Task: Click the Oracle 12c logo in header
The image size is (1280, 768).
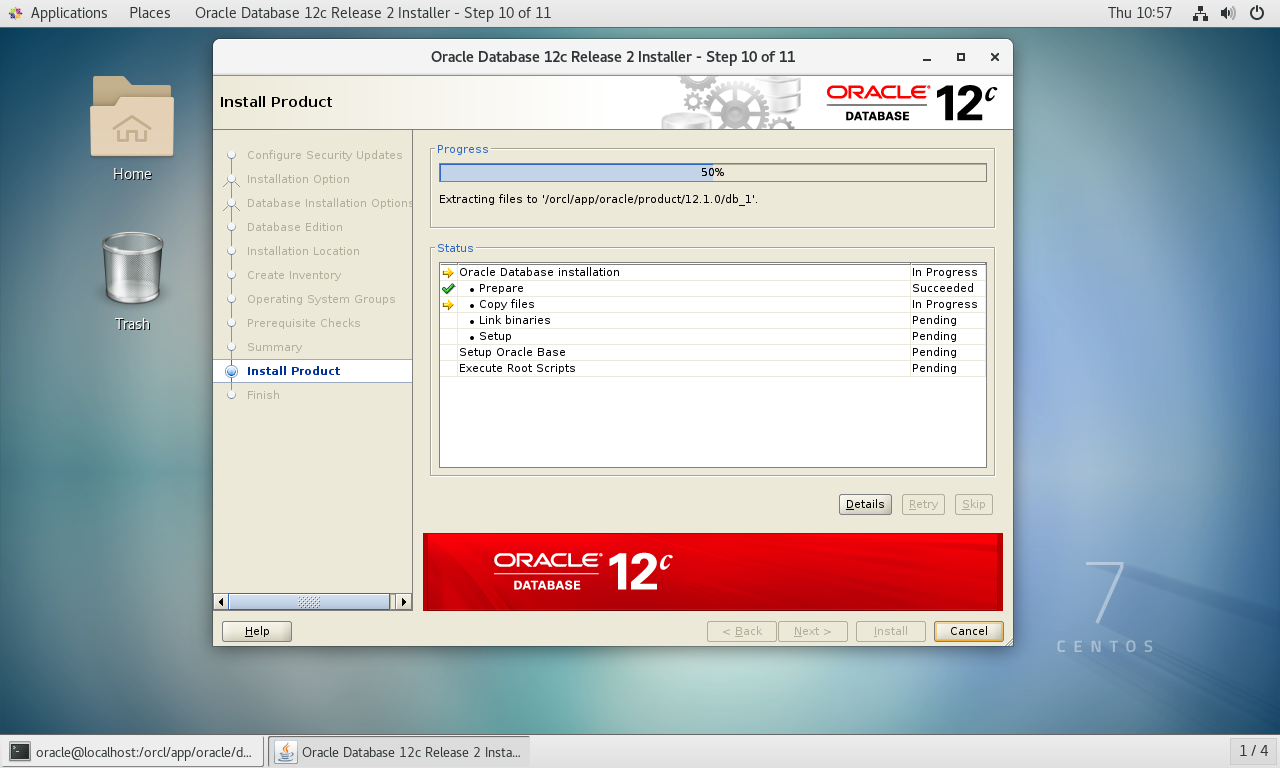Action: [x=912, y=102]
